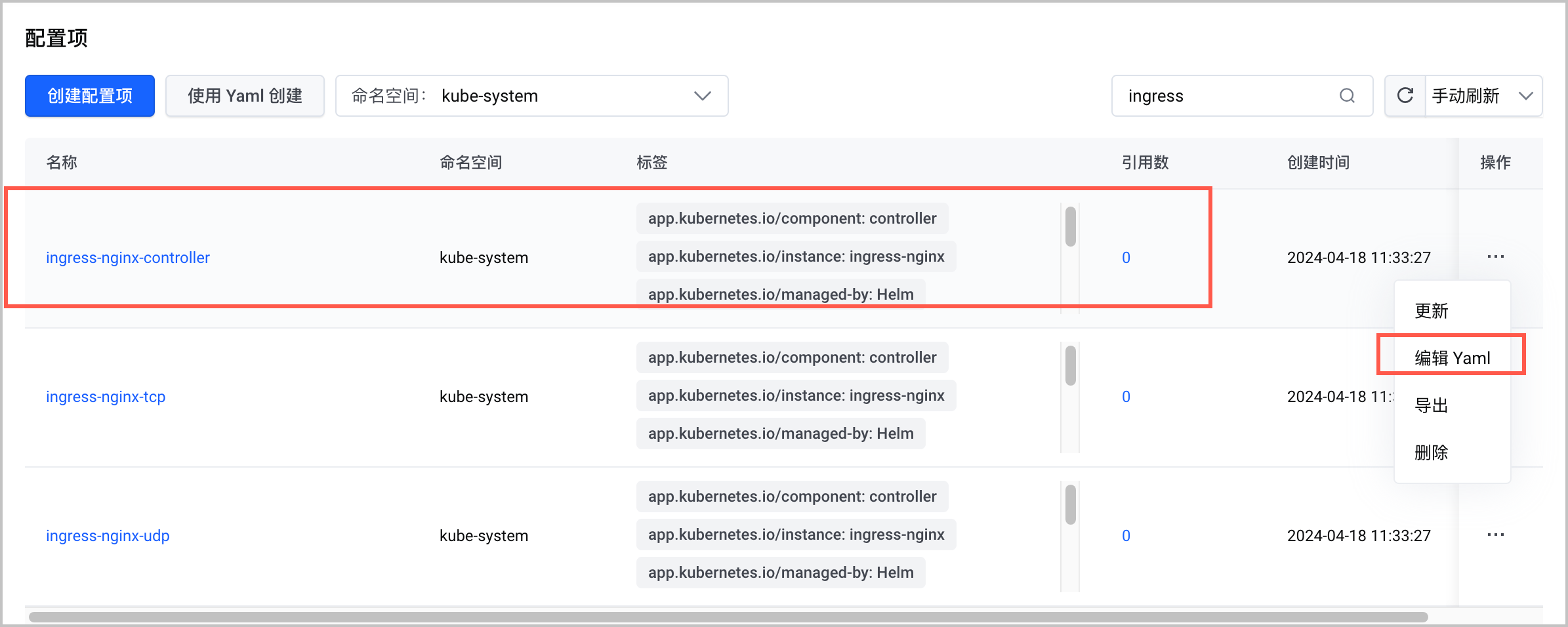This screenshot has width=1568, height=627.
Task: Click the 名称 column header
Action: pyautogui.click(x=62, y=163)
